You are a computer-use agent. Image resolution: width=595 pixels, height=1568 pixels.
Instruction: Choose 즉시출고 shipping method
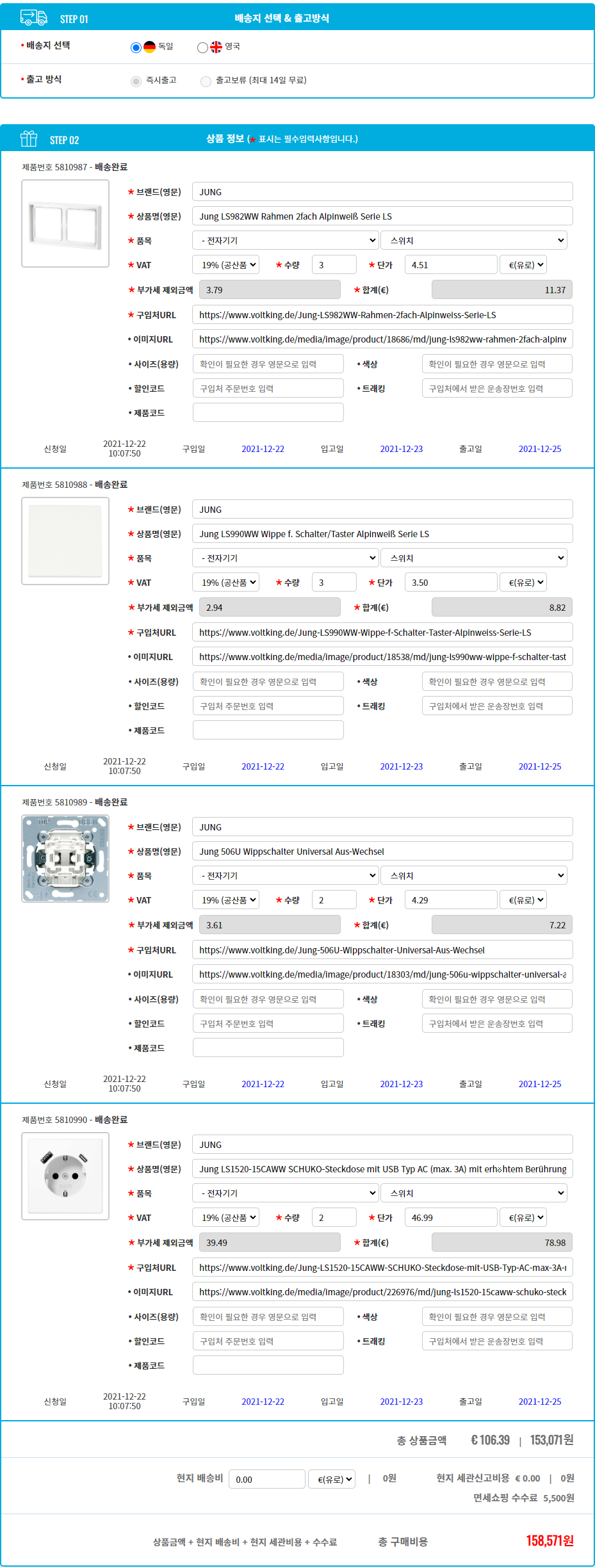(x=136, y=81)
